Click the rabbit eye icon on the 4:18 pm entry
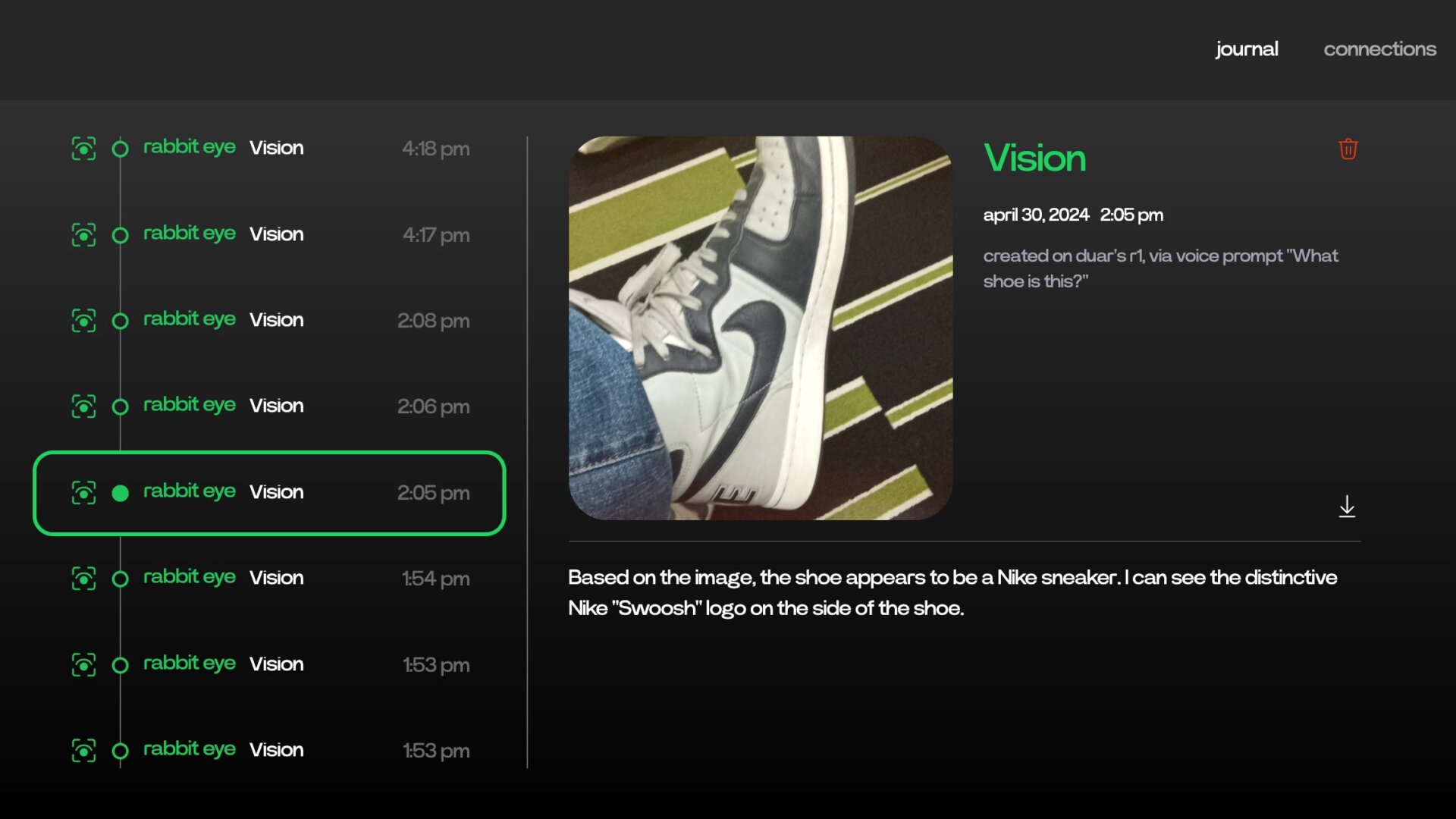This screenshot has height=819, width=1456. [x=84, y=149]
